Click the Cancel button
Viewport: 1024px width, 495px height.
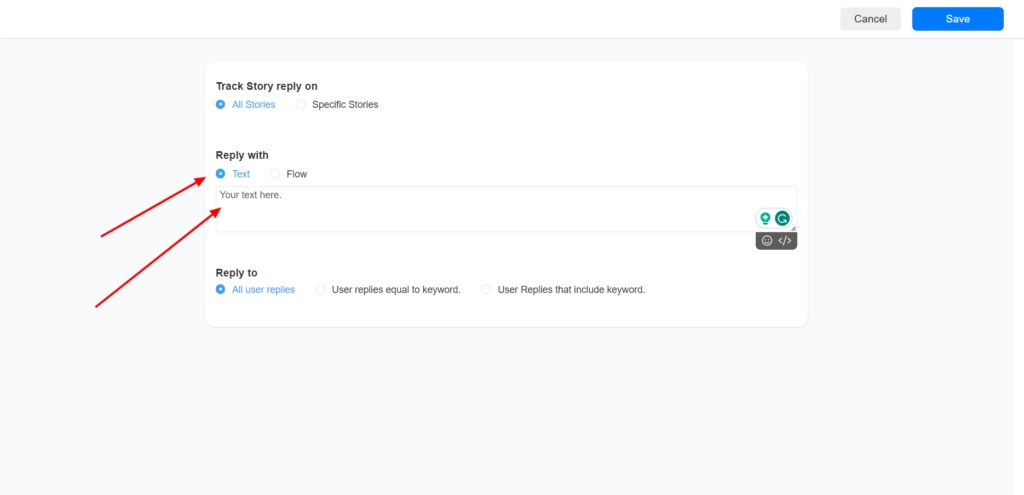point(870,19)
